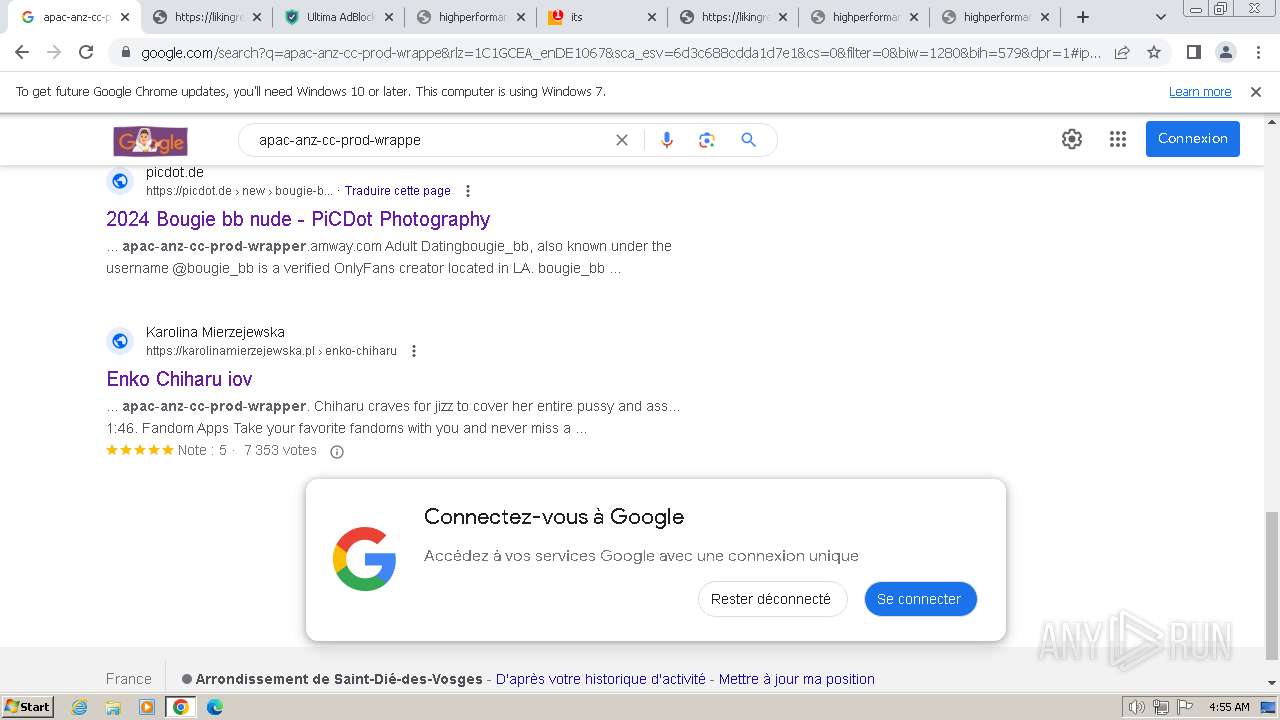Go back with the browser back arrow

pos(24,52)
